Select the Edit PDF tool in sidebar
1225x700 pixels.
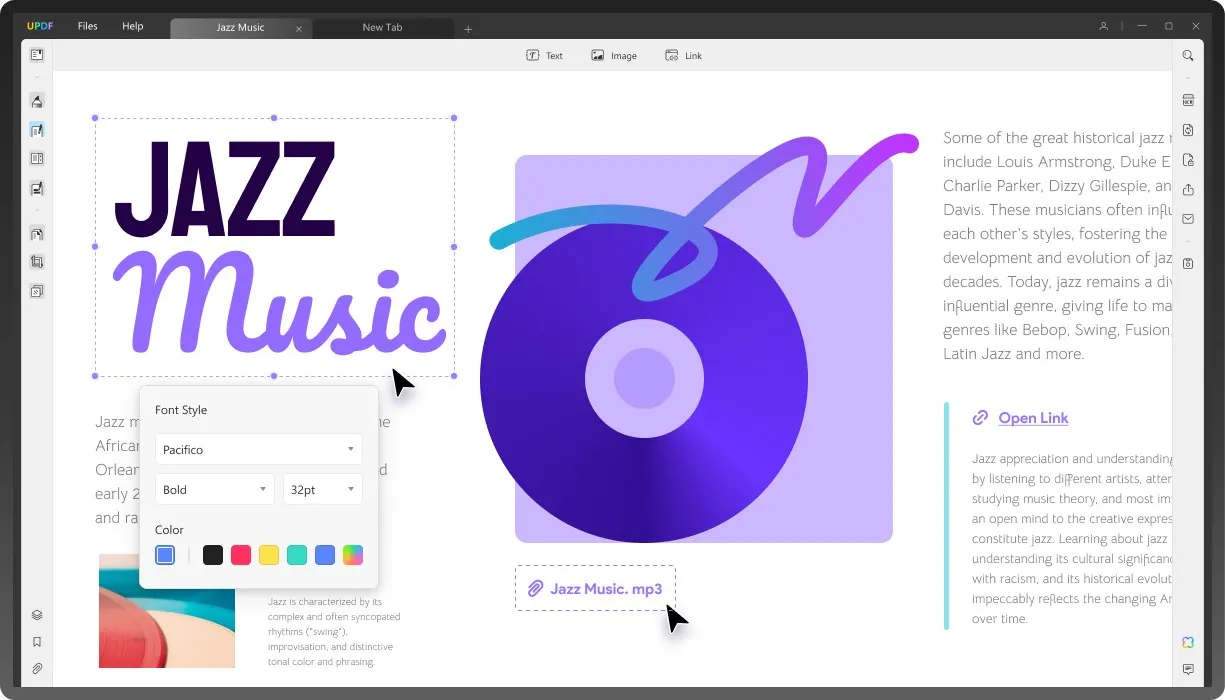37,130
